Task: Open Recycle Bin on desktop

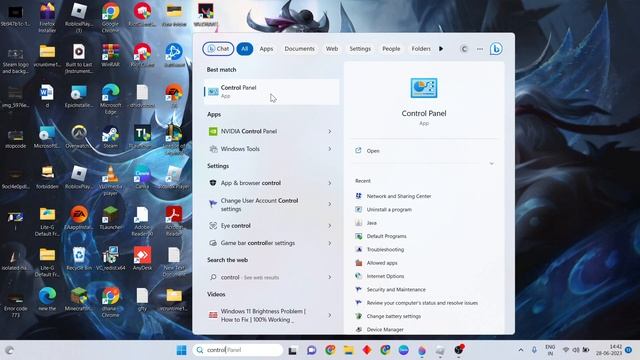Action: (x=79, y=258)
